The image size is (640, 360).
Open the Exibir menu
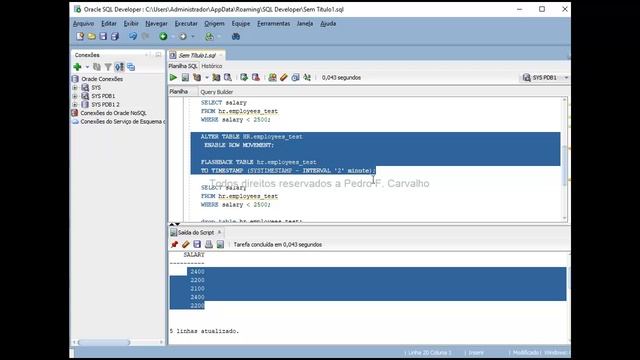[131, 23]
